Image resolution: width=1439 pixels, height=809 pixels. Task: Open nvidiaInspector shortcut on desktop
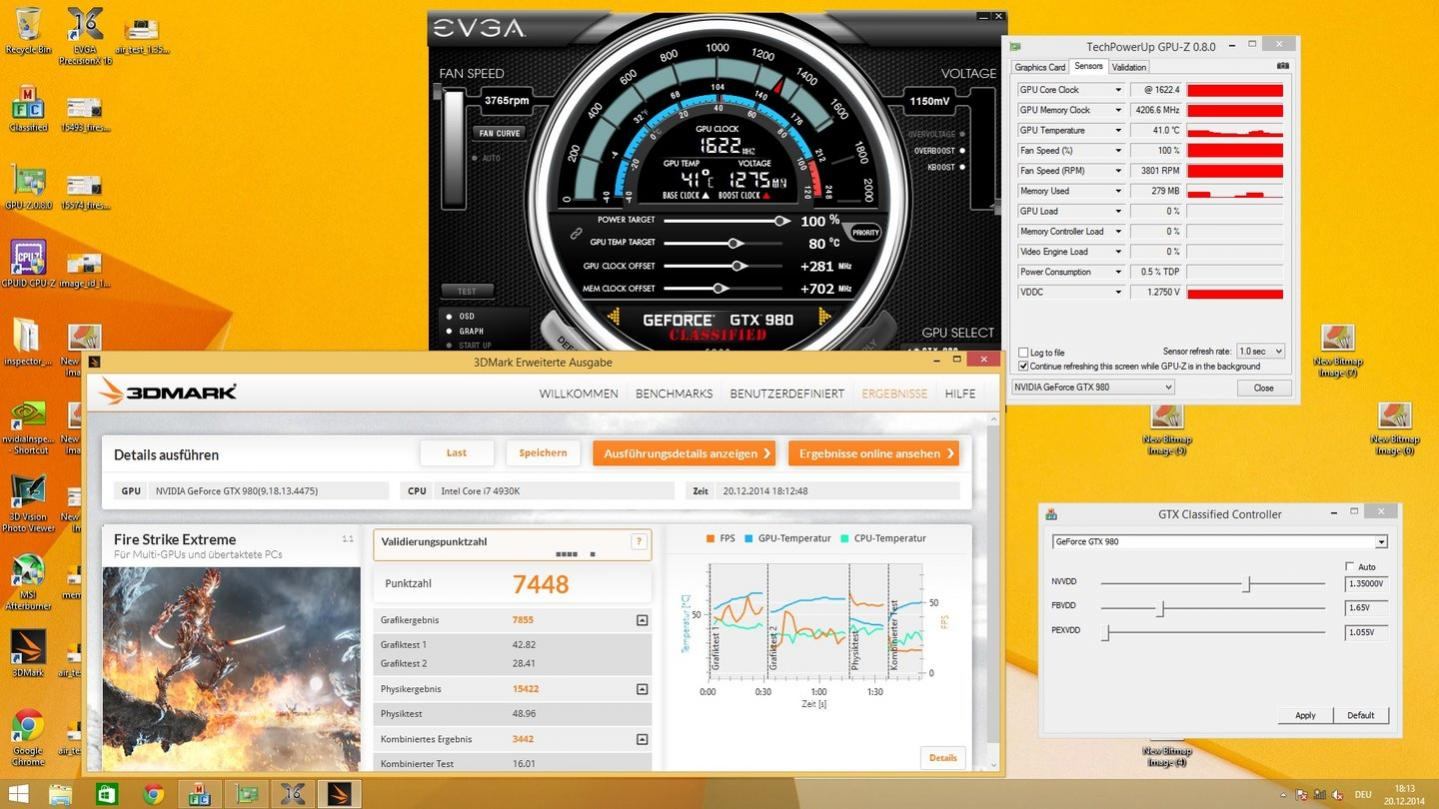(28, 428)
